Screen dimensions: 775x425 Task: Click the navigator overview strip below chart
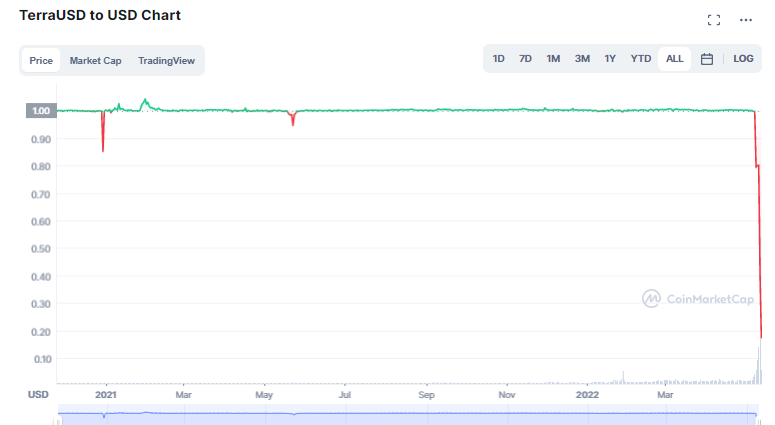[408, 415]
